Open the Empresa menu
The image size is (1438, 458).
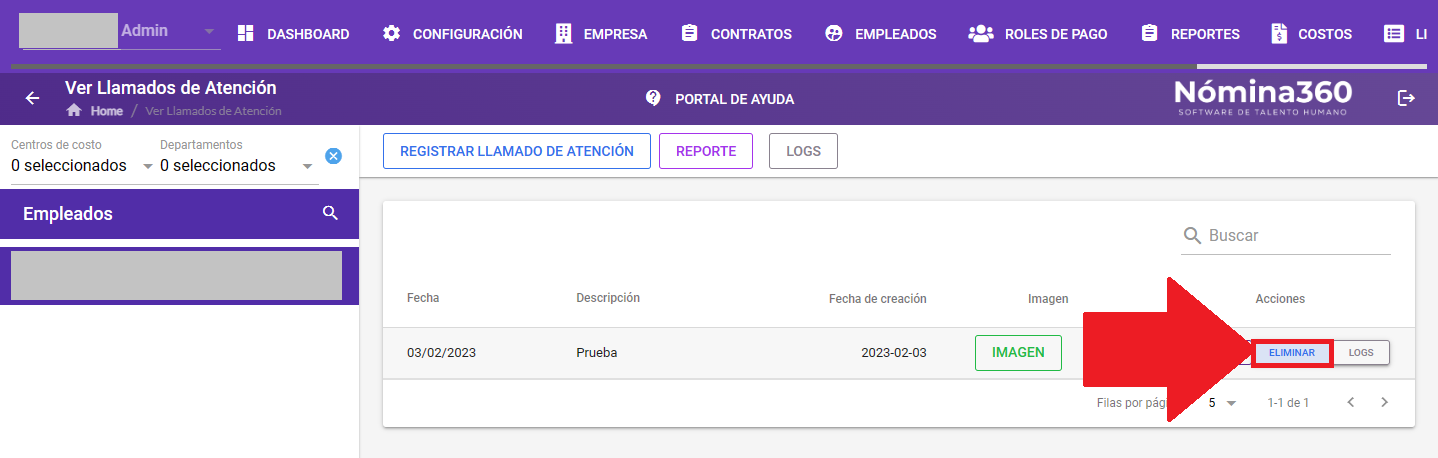(601, 34)
